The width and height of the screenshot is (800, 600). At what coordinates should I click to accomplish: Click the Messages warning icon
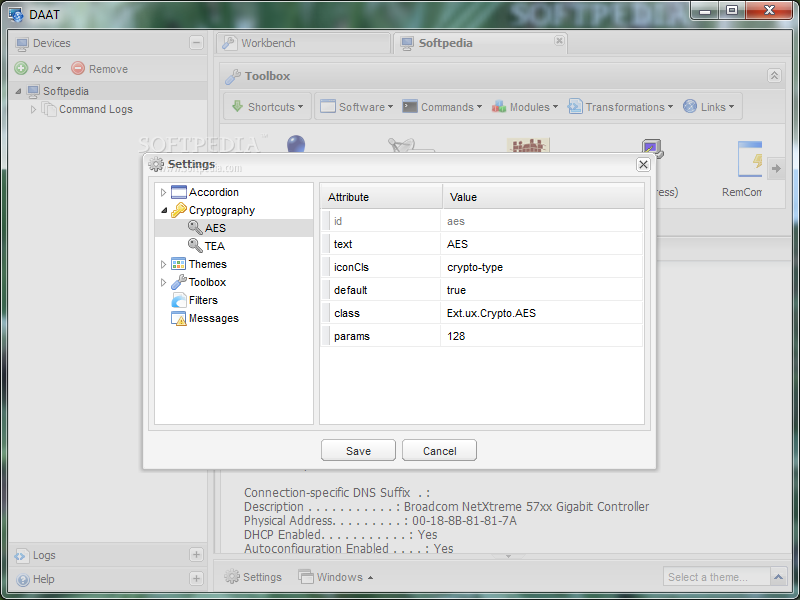coord(179,318)
